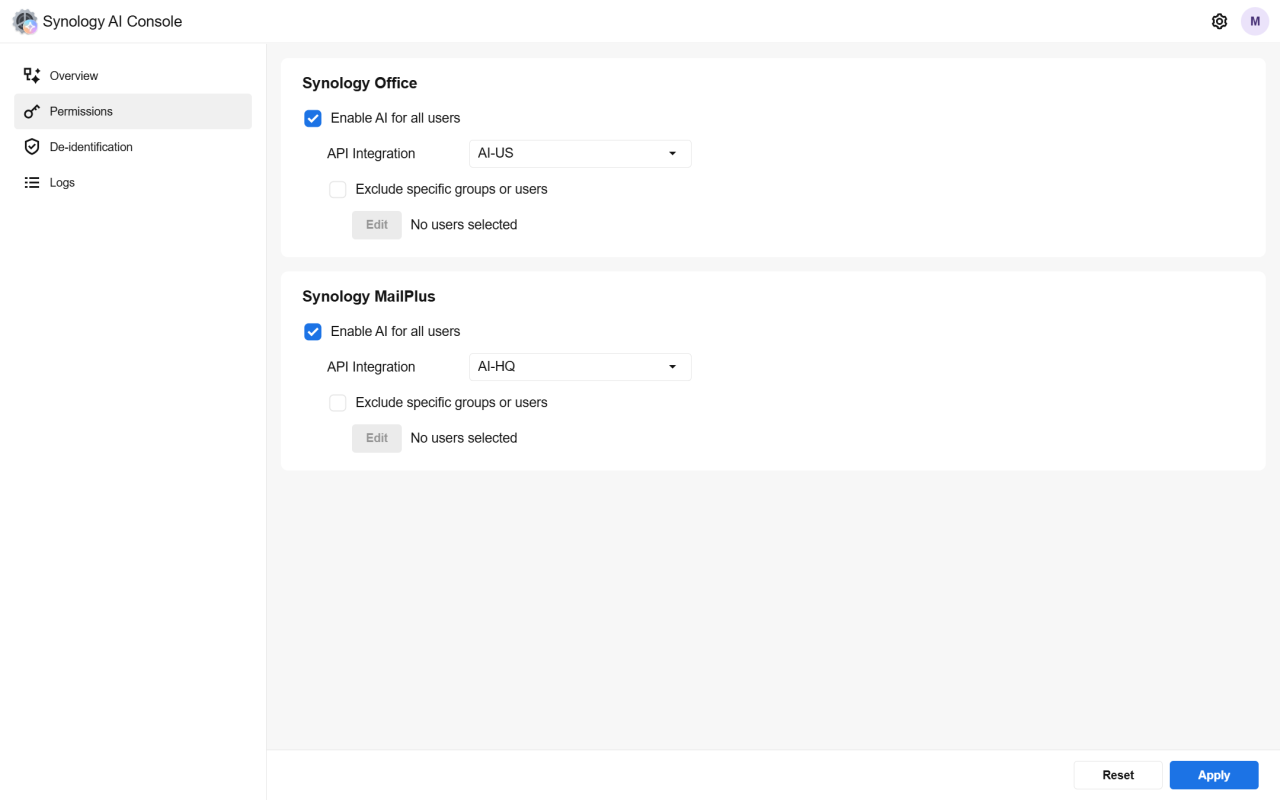Image resolution: width=1280 pixels, height=800 pixels.
Task: Click the De-identification shield icon
Action: coord(32,147)
